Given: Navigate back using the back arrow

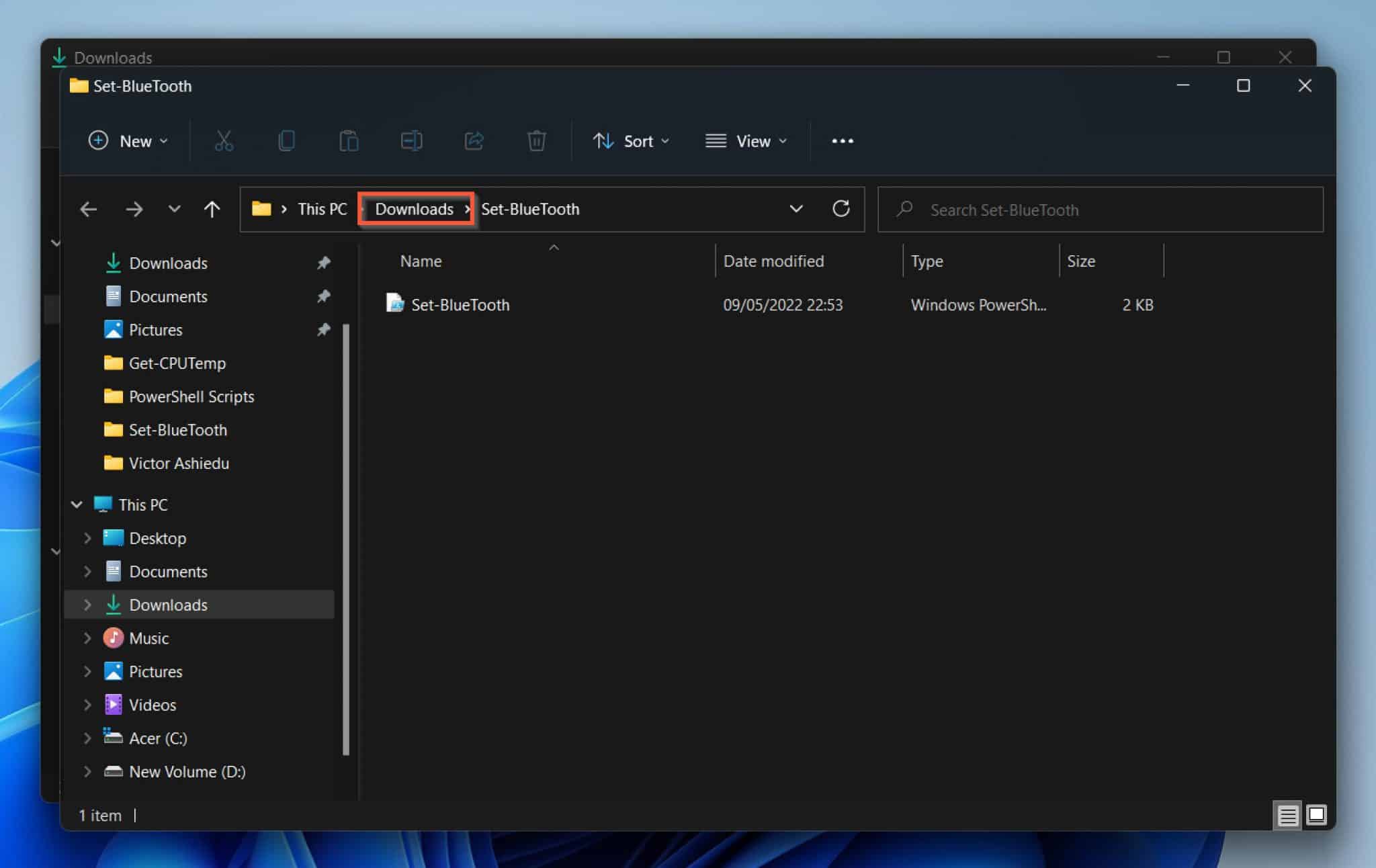Looking at the screenshot, I should click(x=89, y=209).
